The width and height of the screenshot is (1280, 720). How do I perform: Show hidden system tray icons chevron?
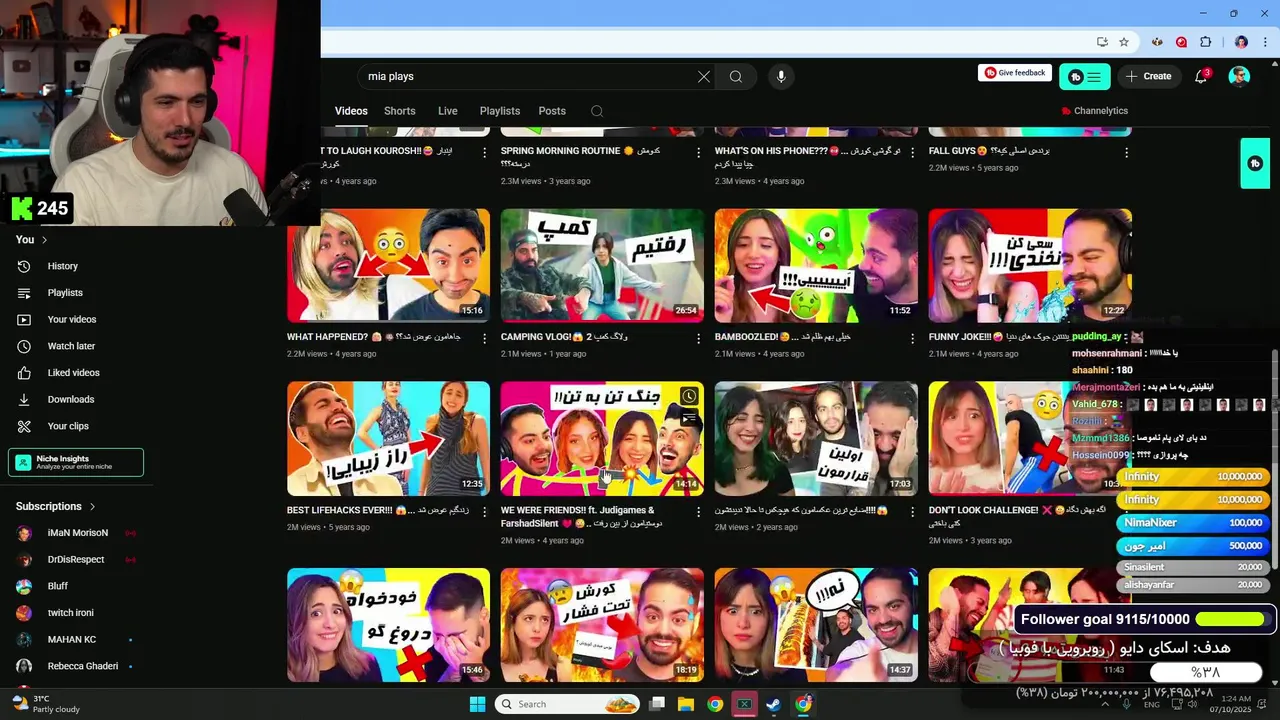(x=1107, y=704)
